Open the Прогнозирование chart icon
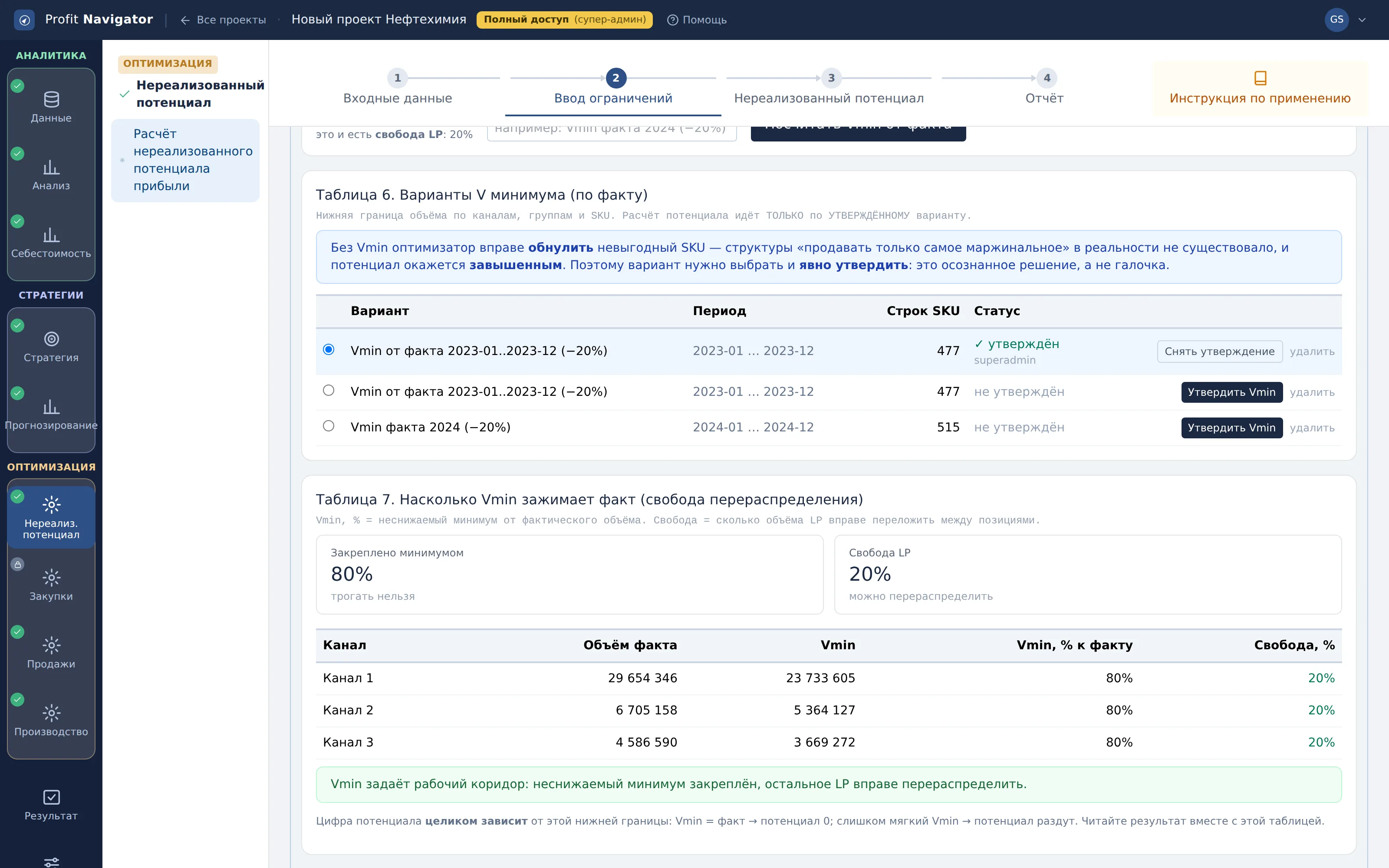This screenshot has height=868, width=1389. (x=51, y=407)
